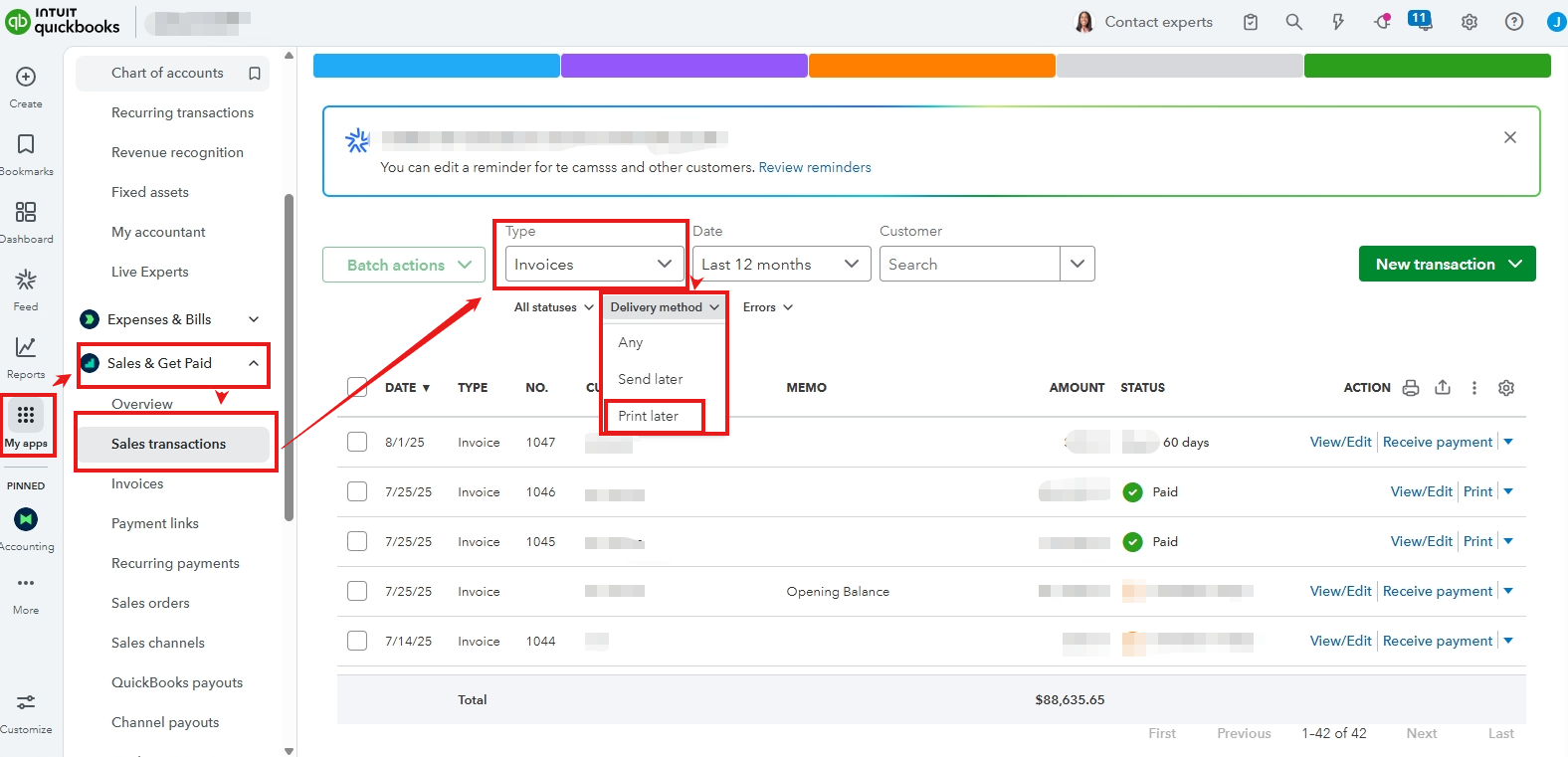Click the export icon in table header
This screenshot has width=1568, height=757.
(x=1443, y=388)
